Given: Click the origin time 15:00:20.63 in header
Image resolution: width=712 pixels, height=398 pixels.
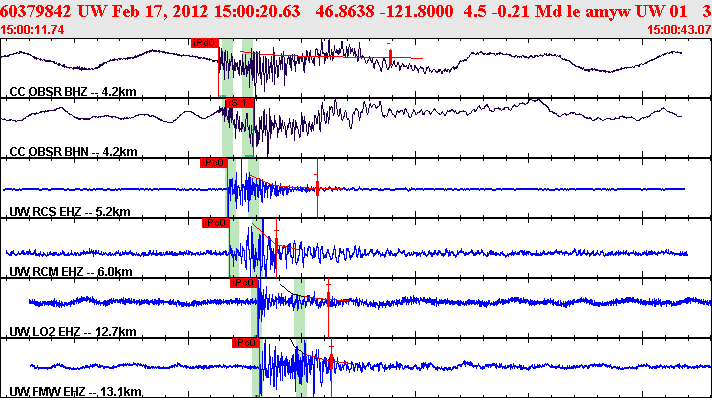Looking at the screenshot, I should 257,11.
